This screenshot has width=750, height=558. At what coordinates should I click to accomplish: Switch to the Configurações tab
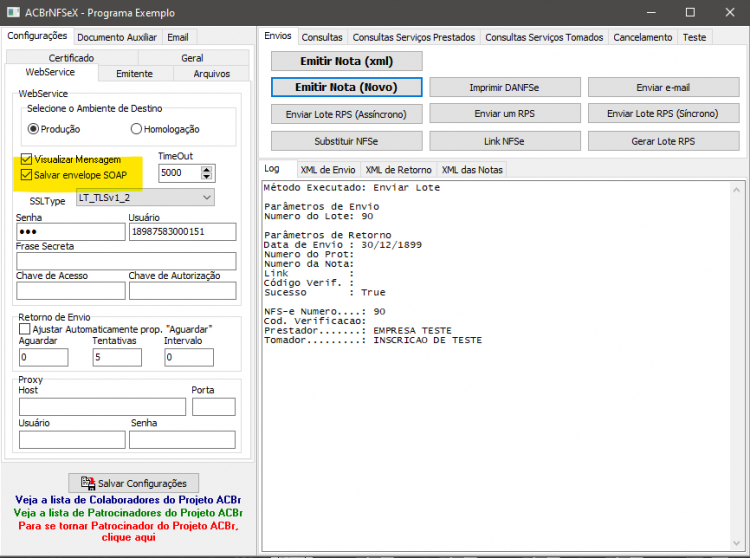coord(37,36)
